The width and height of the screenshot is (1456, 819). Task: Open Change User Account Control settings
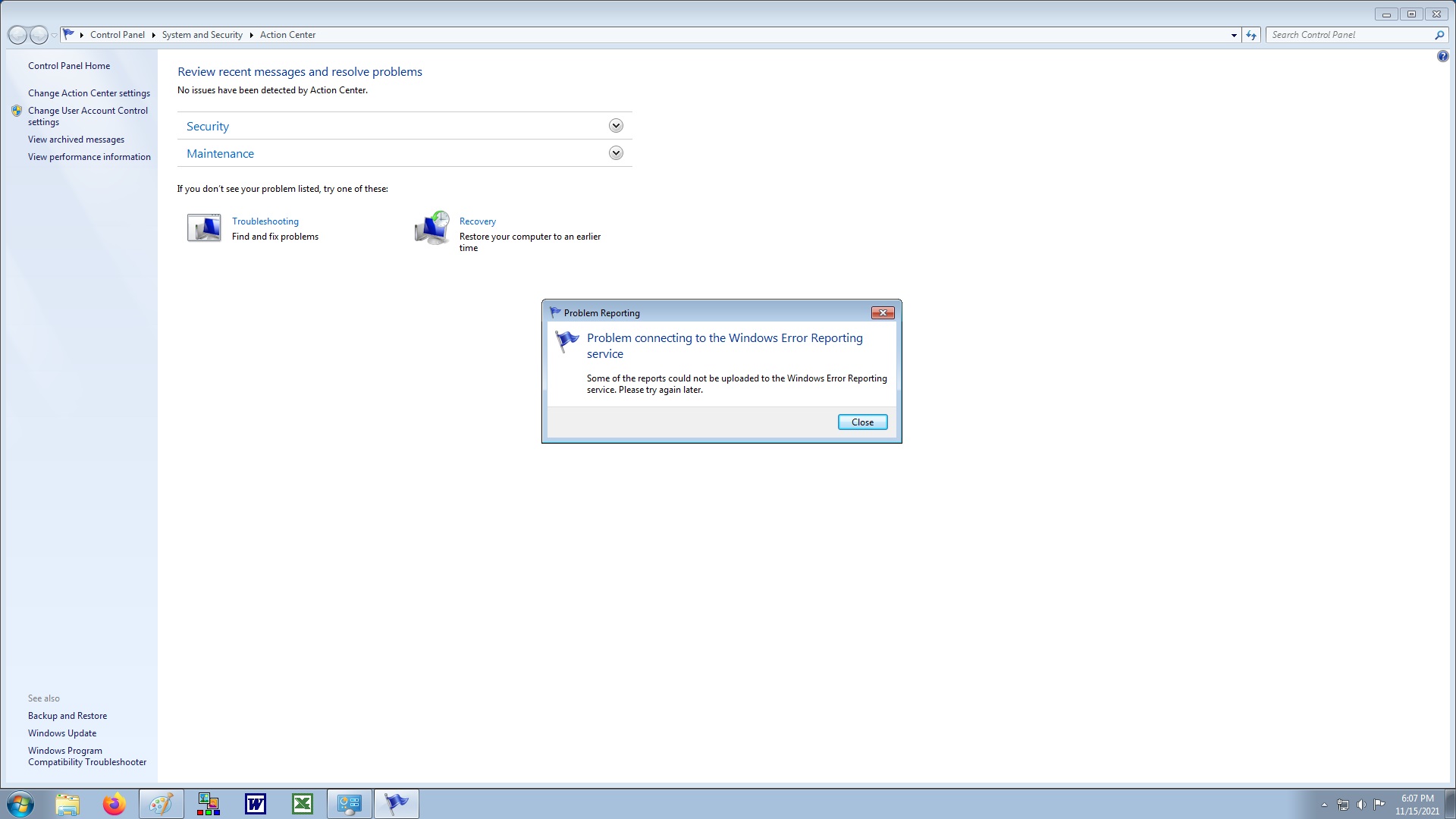88,116
